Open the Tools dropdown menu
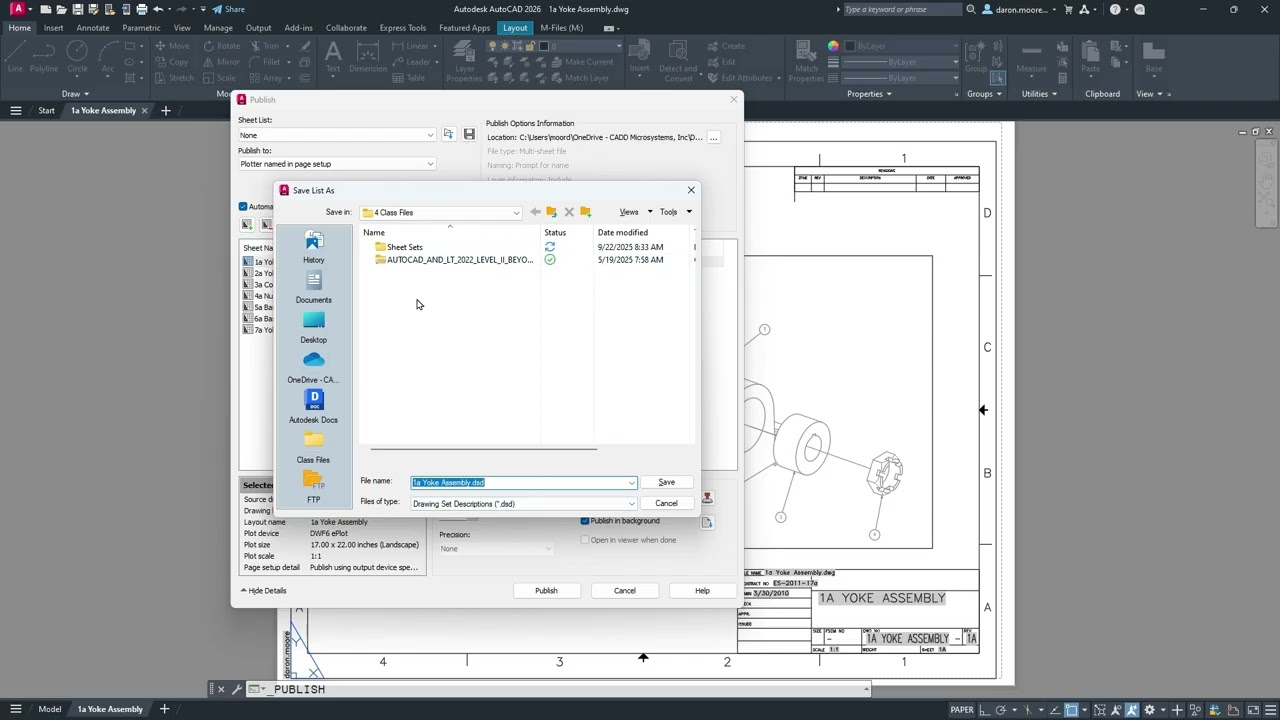Image resolution: width=1280 pixels, height=720 pixels. [x=675, y=212]
